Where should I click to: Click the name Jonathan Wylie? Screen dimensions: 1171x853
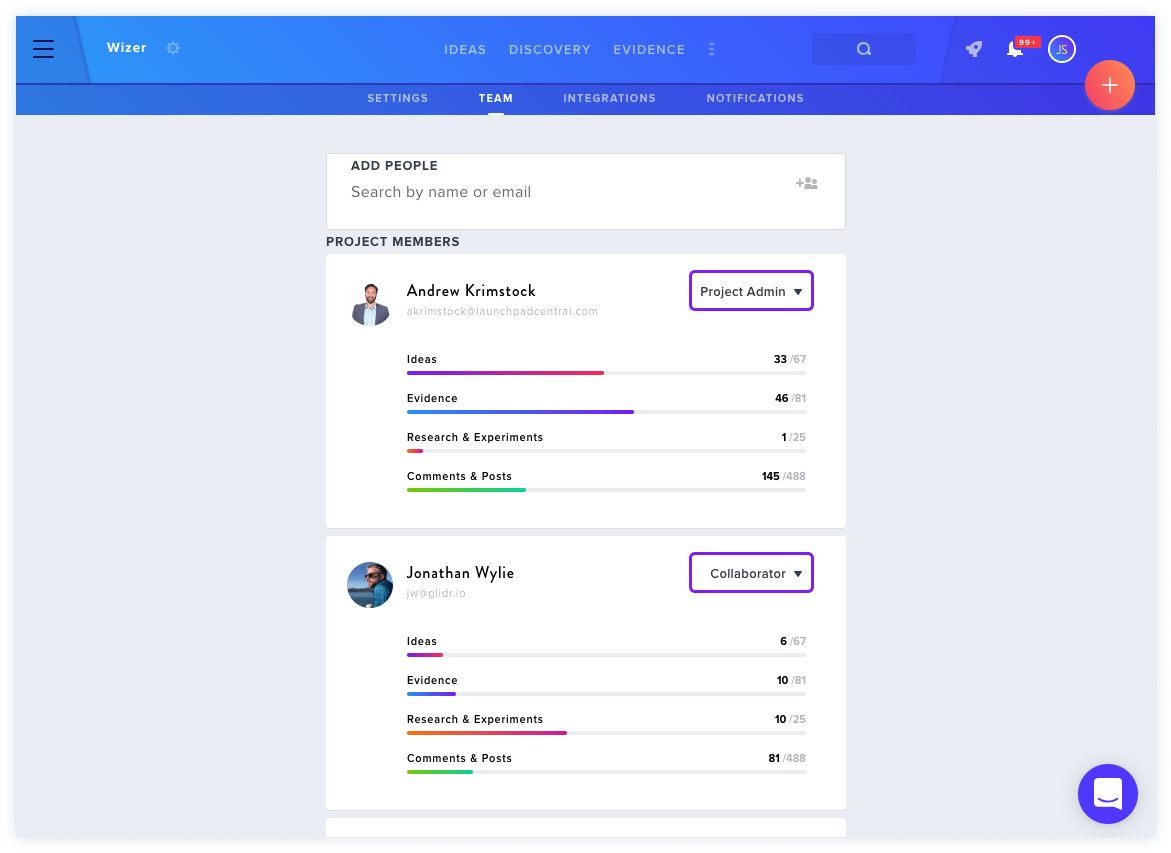[x=460, y=573]
